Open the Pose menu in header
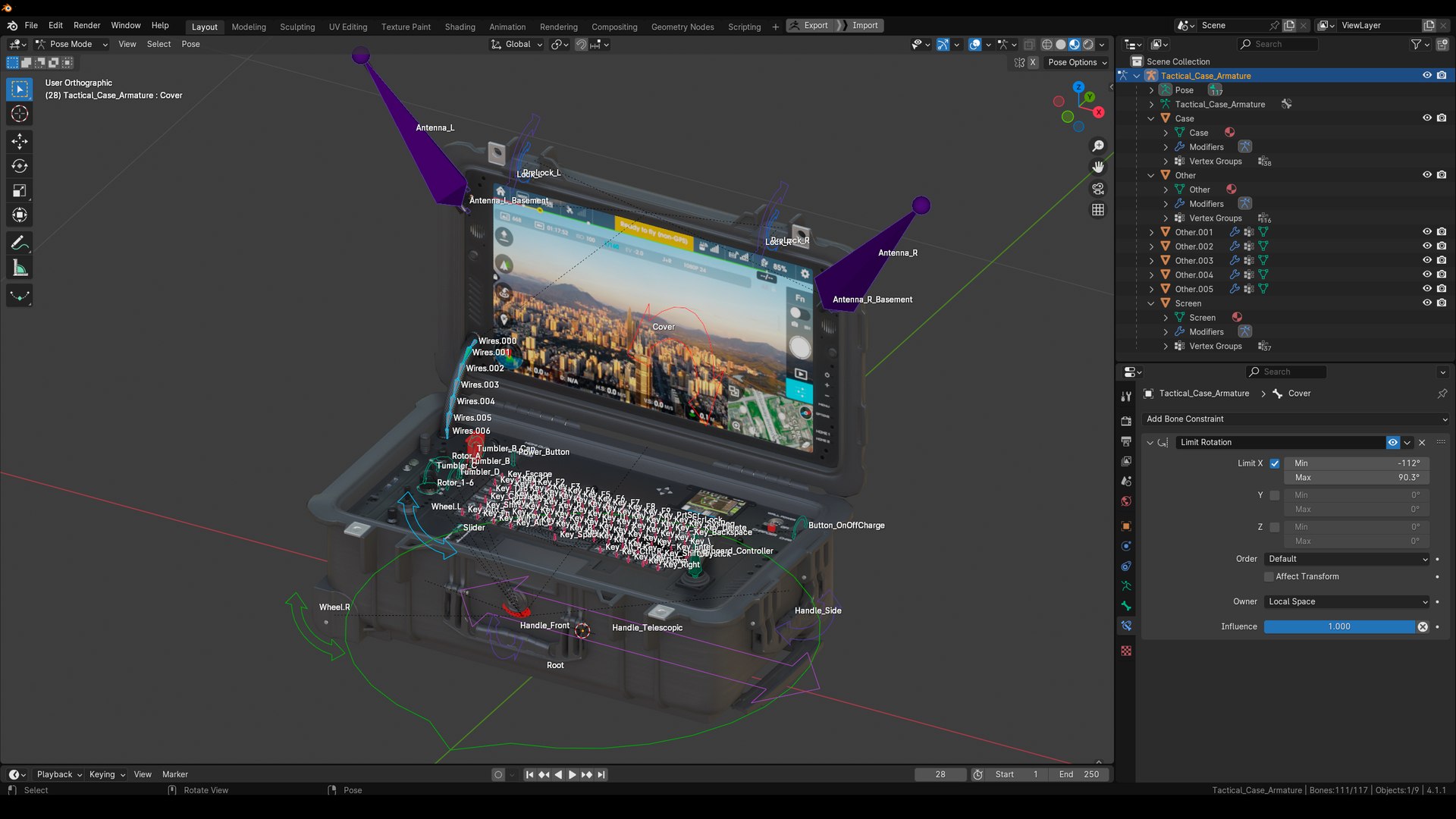 [190, 44]
